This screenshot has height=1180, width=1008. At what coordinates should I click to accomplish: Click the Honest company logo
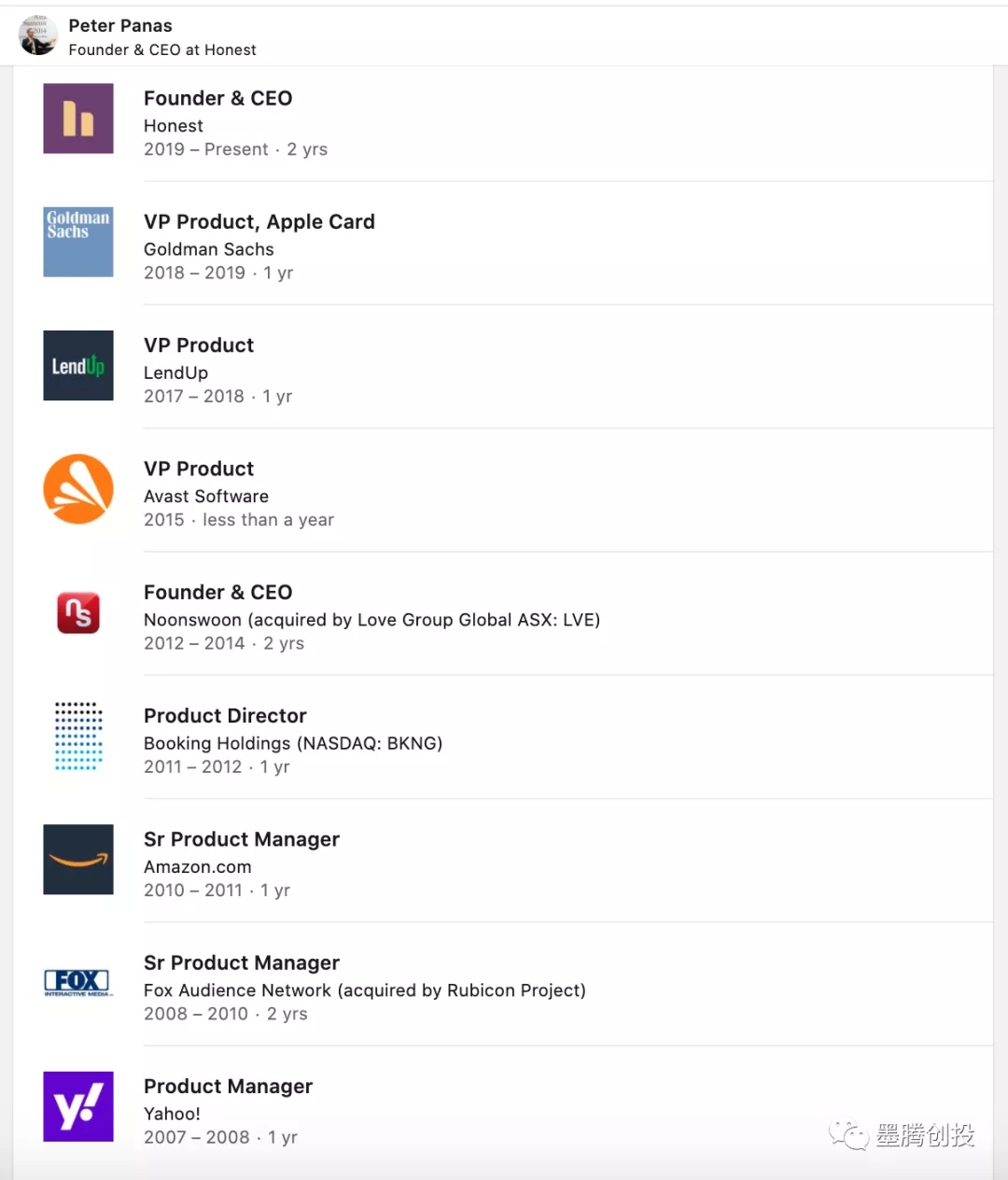click(x=78, y=119)
